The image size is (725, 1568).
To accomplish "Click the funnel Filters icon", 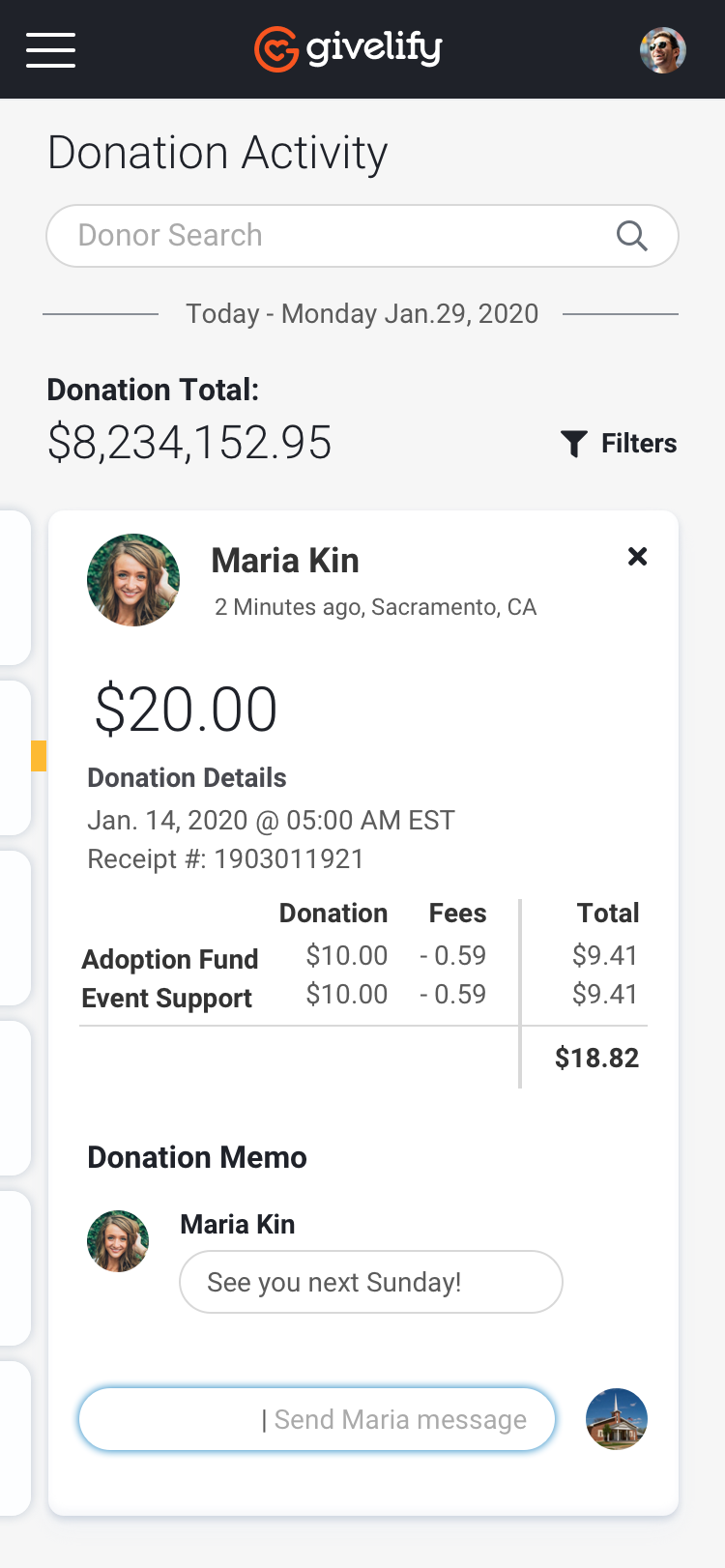I will coord(574,444).
